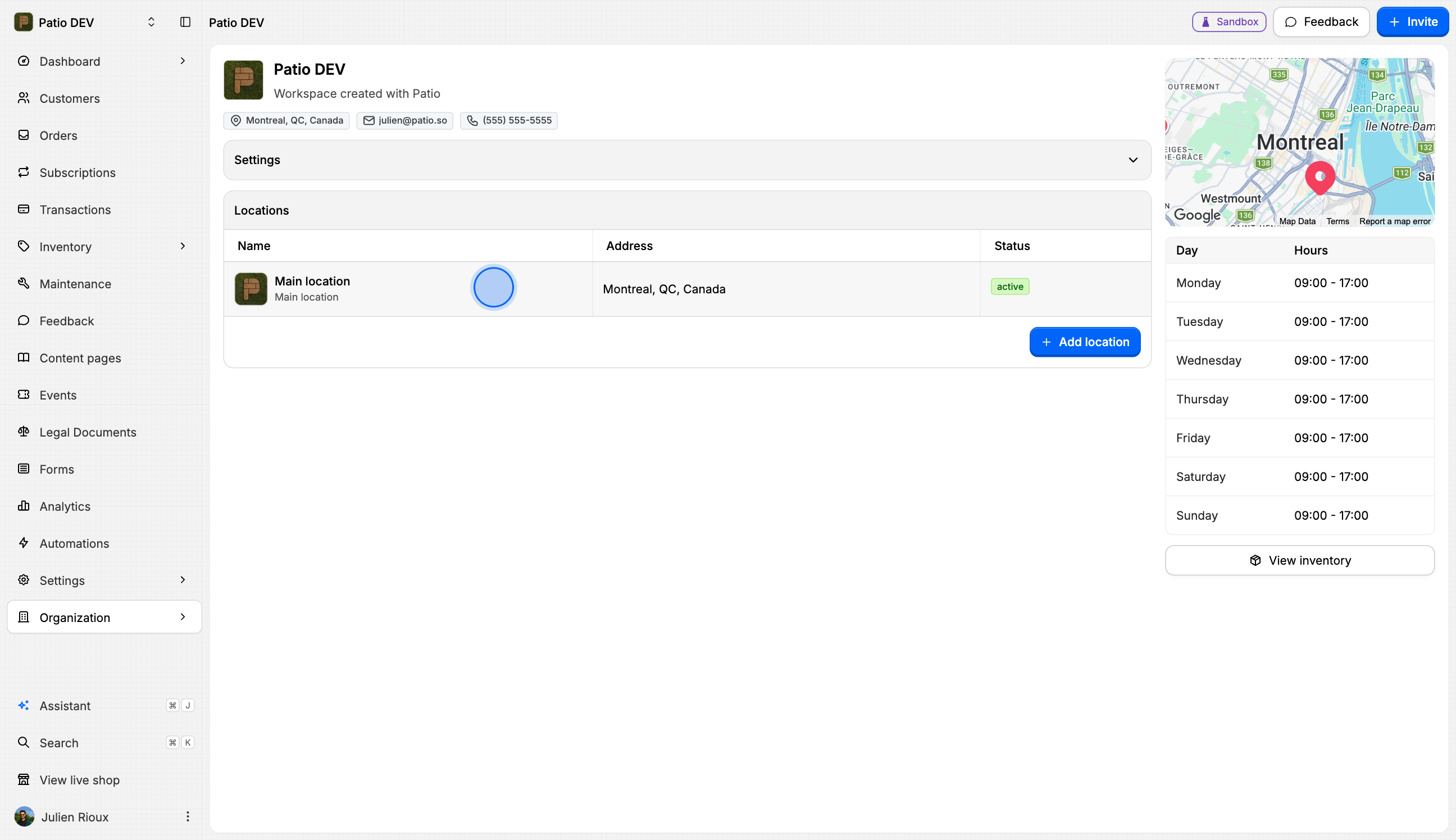This screenshot has width=1456, height=840.
Task: Open the Main location row
Action: tap(688, 288)
